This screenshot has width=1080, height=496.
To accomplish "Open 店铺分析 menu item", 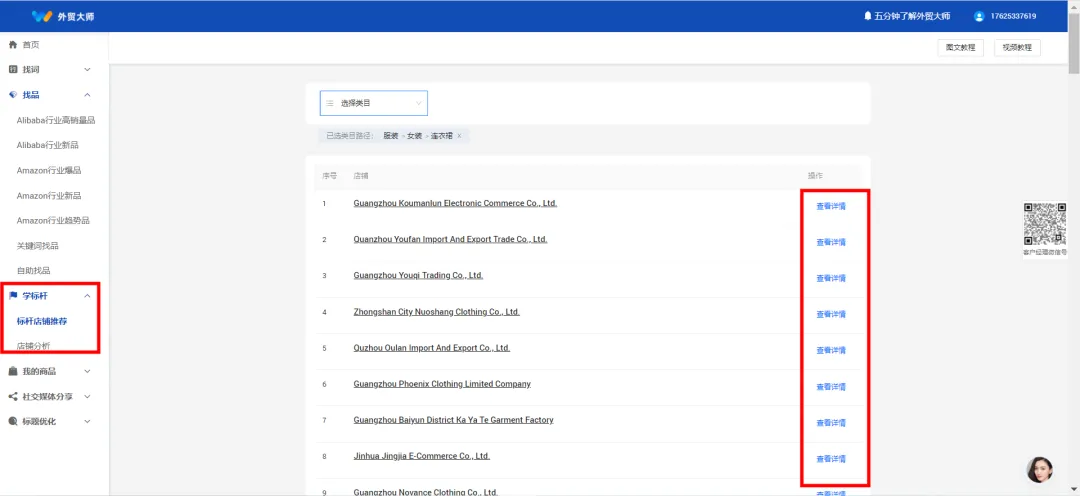I will pos(33,346).
